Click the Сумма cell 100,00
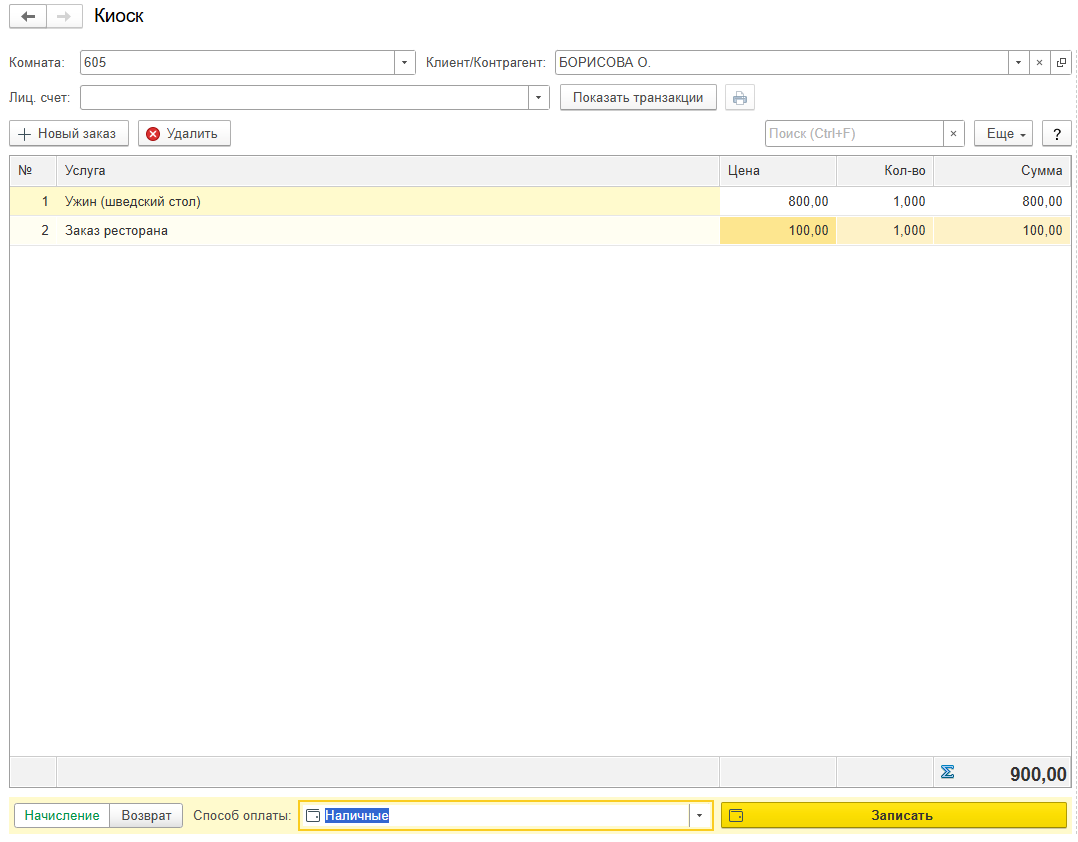The width and height of the screenshot is (1078, 842). (1002, 230)
